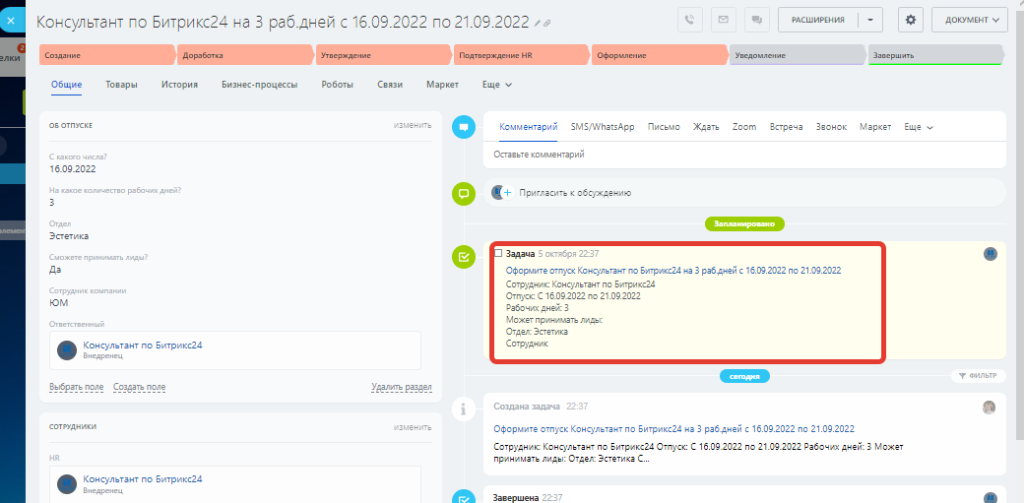This screenshot has width=1024, height=503.
Task: Select the Завершить stage
Action: tap(936, 55)
